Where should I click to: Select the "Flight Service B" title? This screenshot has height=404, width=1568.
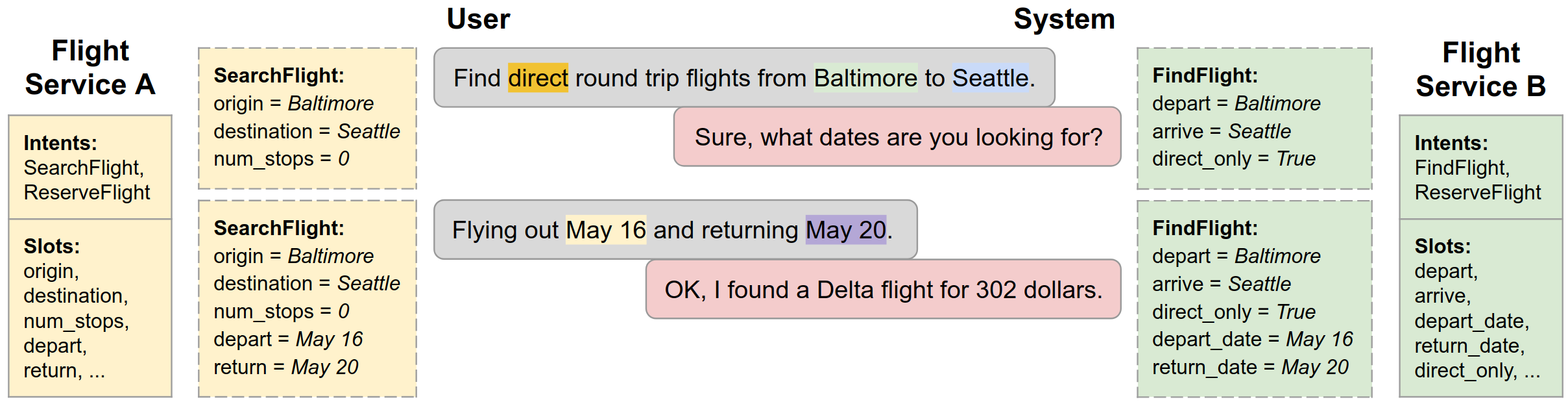[x=1480, y=69]
